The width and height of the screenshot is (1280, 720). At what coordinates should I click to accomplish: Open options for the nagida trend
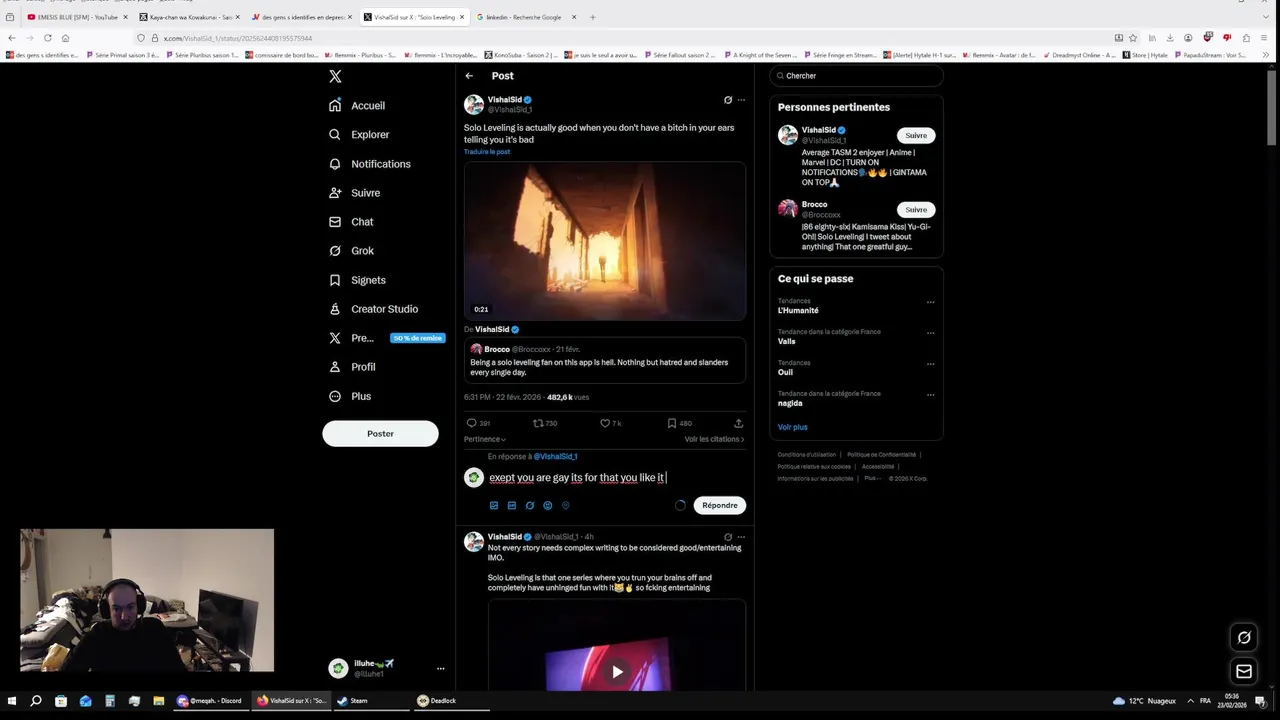pyautogui.click(x=930, y=395)
